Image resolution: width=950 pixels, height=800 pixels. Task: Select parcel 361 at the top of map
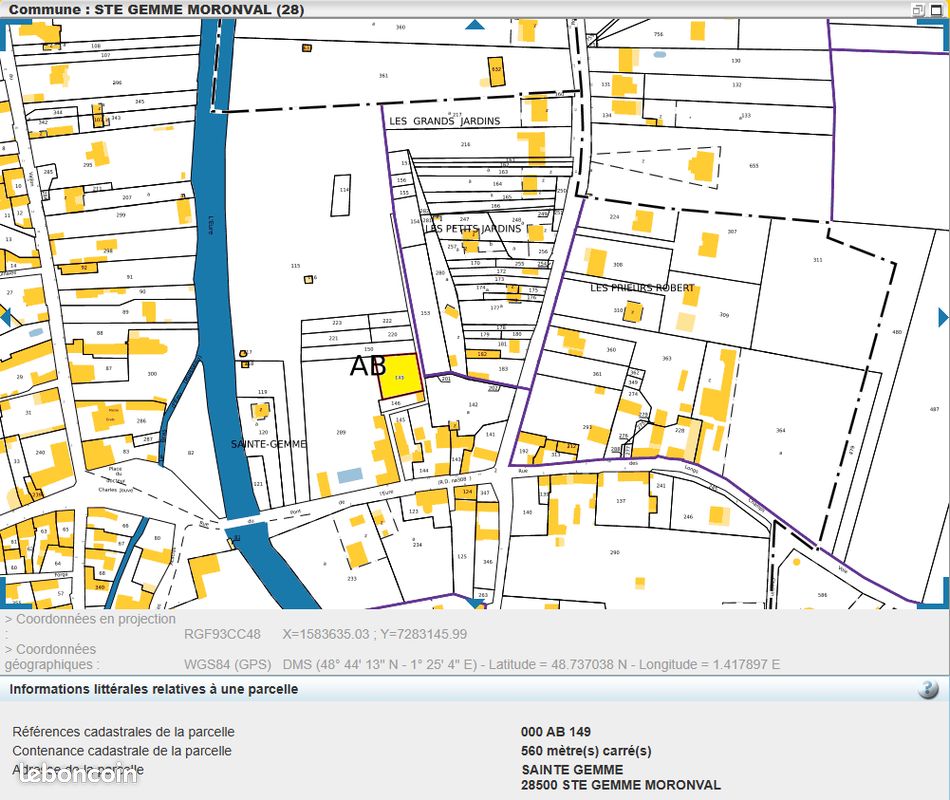click(383, 76)
